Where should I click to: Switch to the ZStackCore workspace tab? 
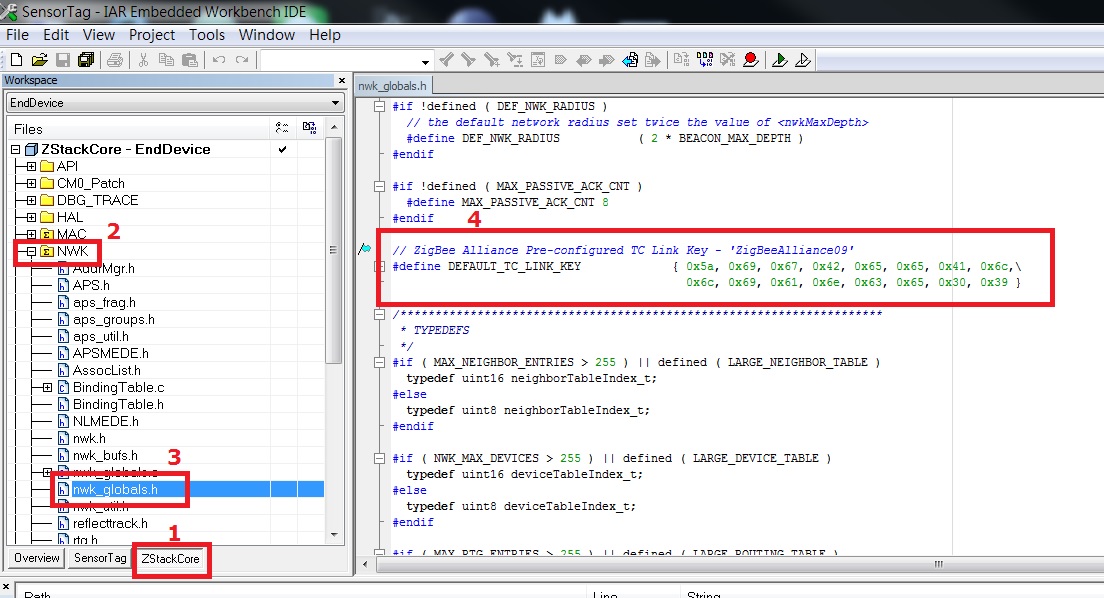coord(170,559)
